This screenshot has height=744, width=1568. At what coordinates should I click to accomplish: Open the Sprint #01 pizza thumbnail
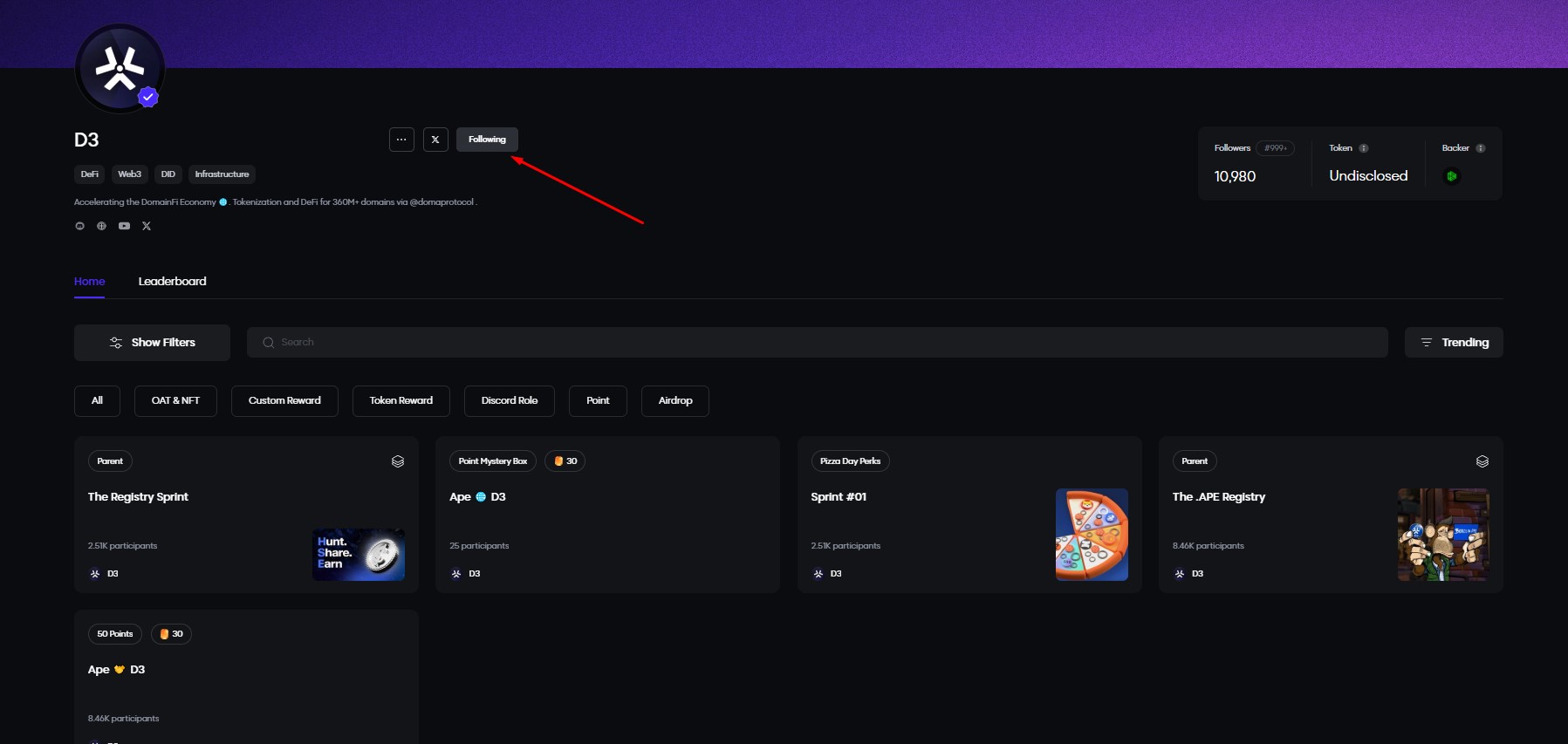[1092, 535]
